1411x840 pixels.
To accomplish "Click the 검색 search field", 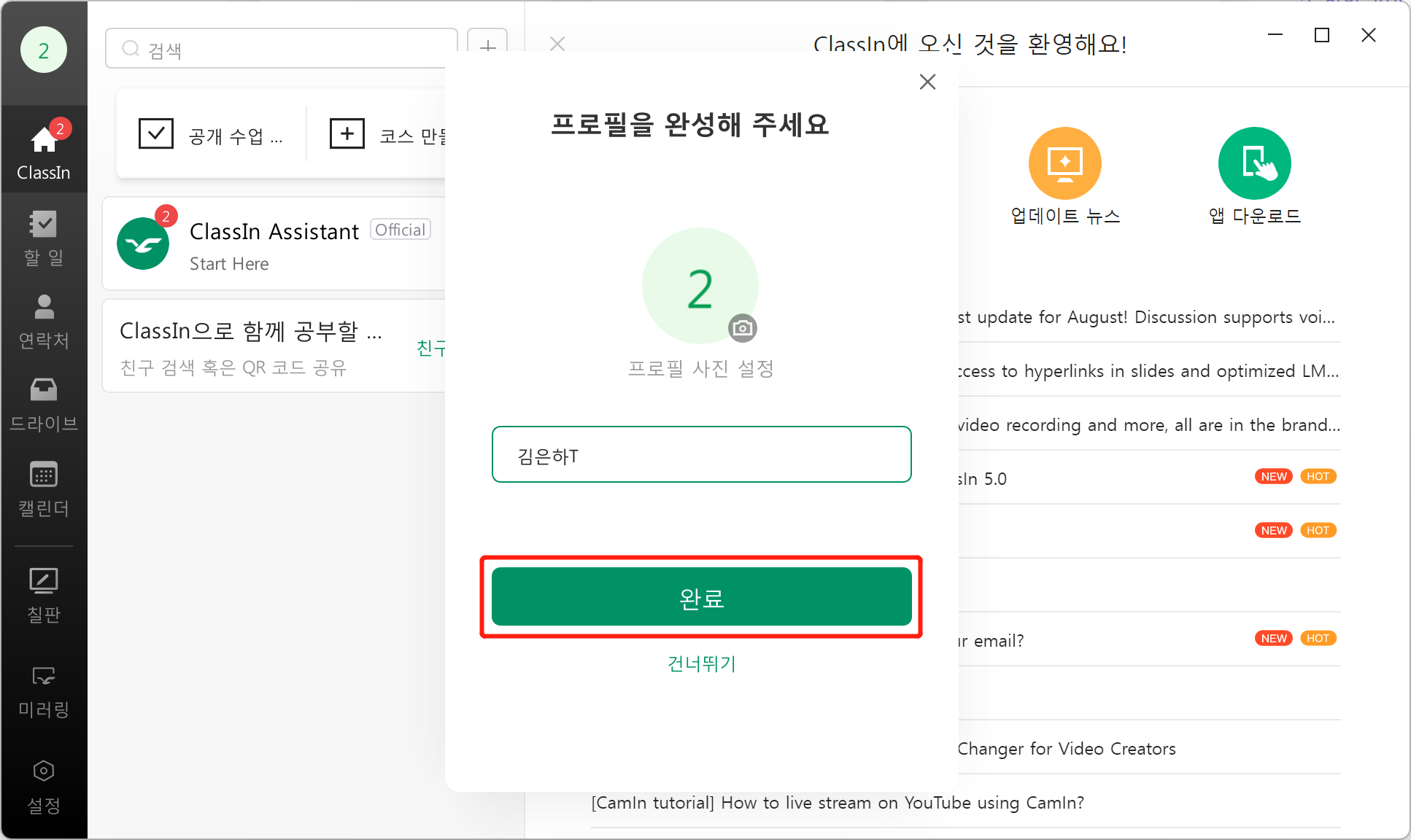I will [282, 48].
